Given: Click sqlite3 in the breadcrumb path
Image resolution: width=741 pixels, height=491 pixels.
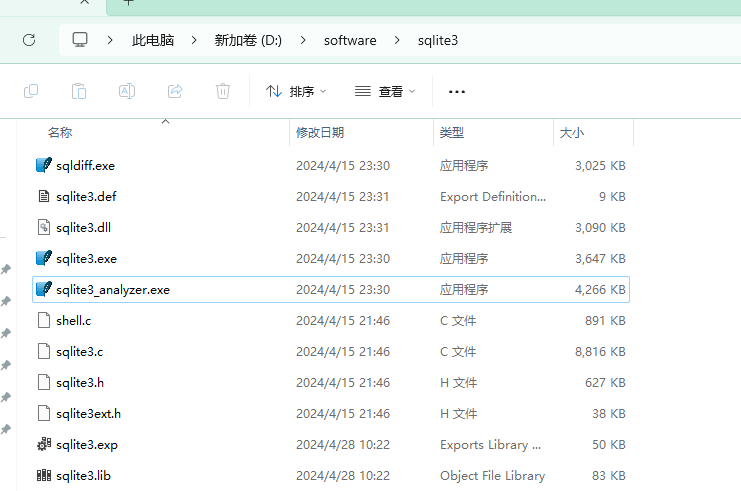Looking at the screenshot, I should 438,41.
